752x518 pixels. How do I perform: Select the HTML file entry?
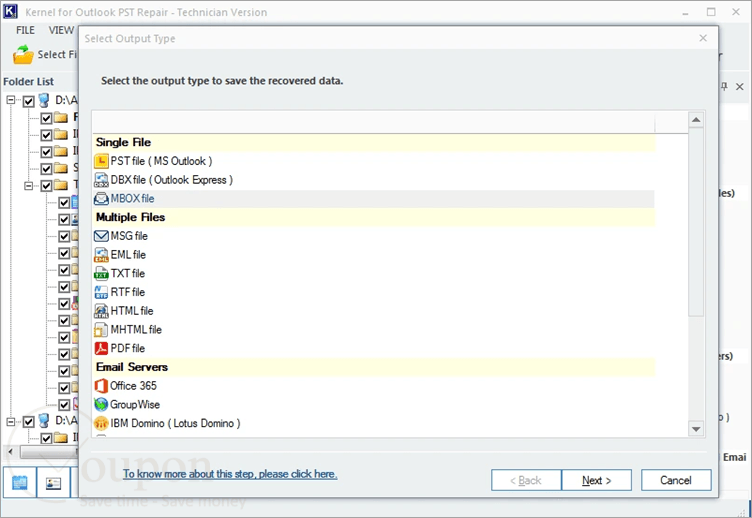click(132, 311)
